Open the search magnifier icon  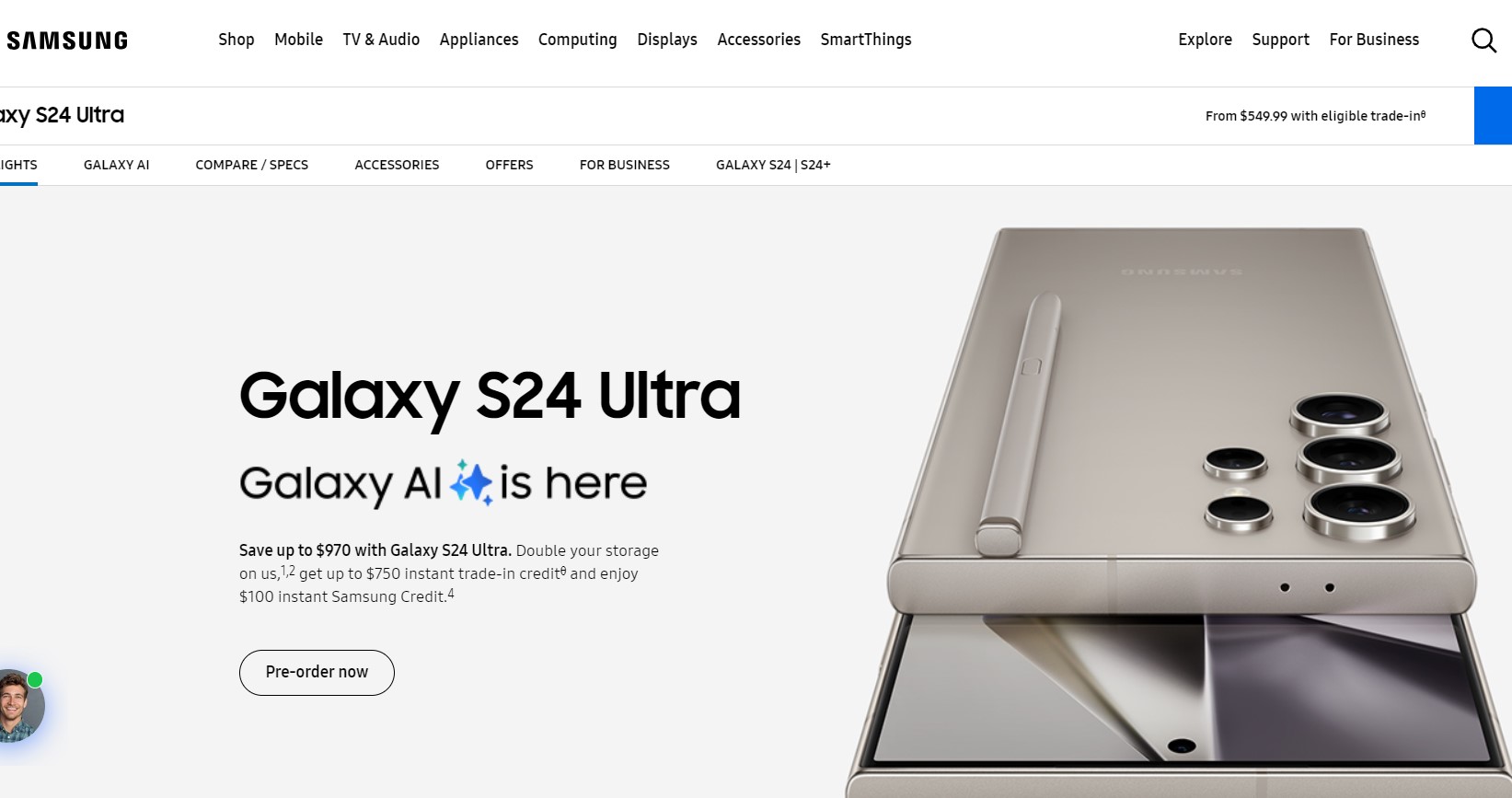(x=1483, y=40)
